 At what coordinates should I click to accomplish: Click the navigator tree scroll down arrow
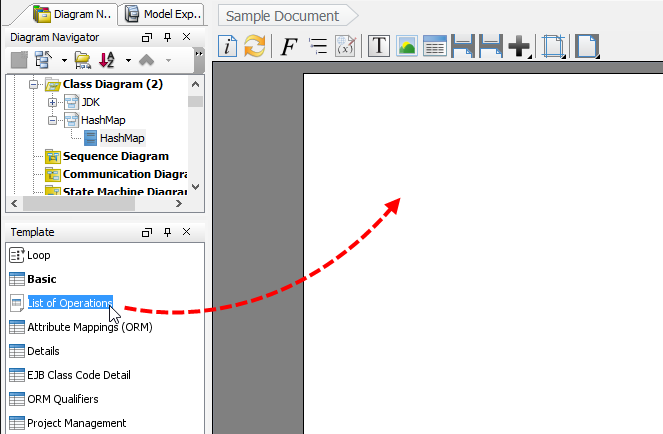tap(195, 187)
